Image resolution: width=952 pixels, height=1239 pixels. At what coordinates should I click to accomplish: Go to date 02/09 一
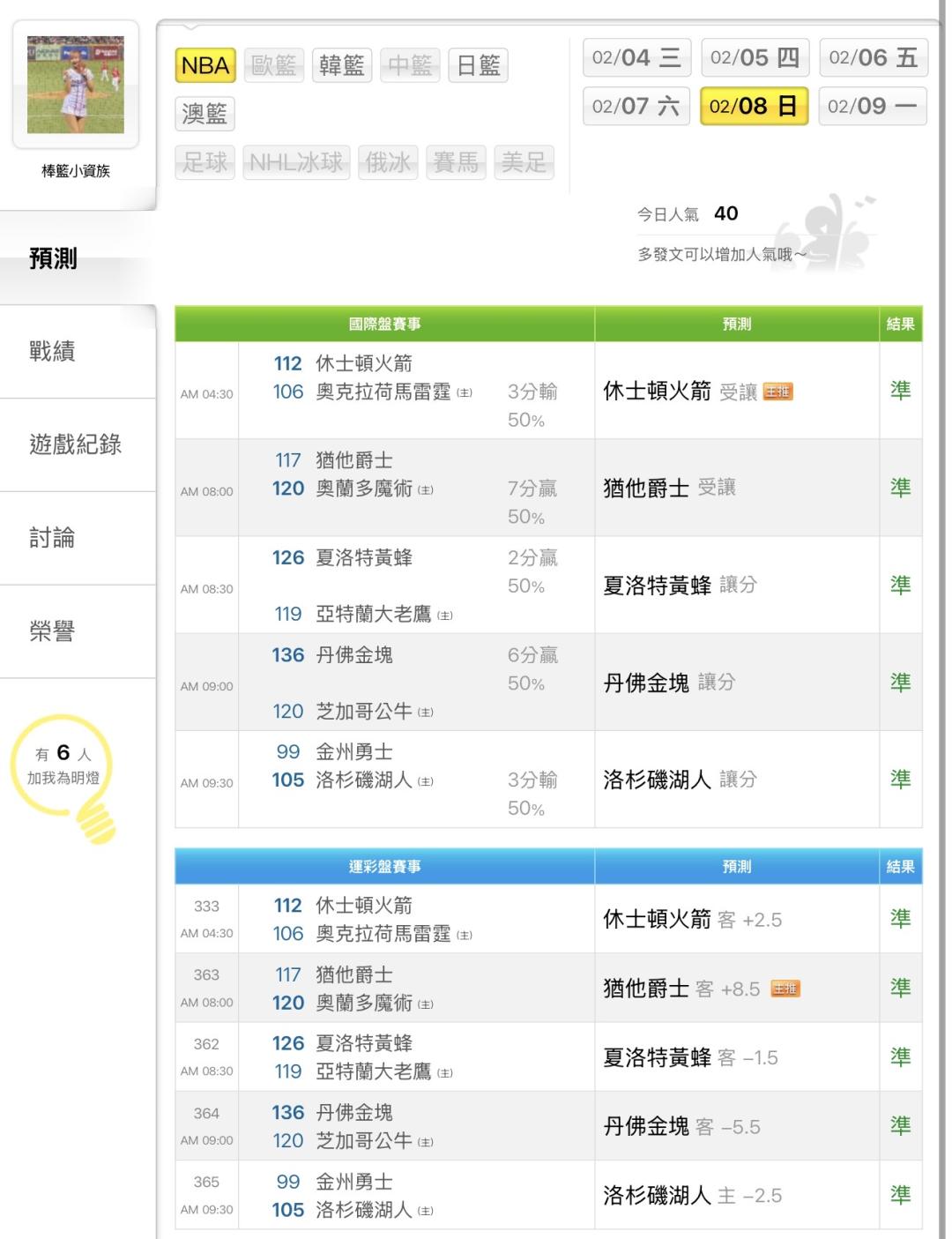(x=873, y=107)
